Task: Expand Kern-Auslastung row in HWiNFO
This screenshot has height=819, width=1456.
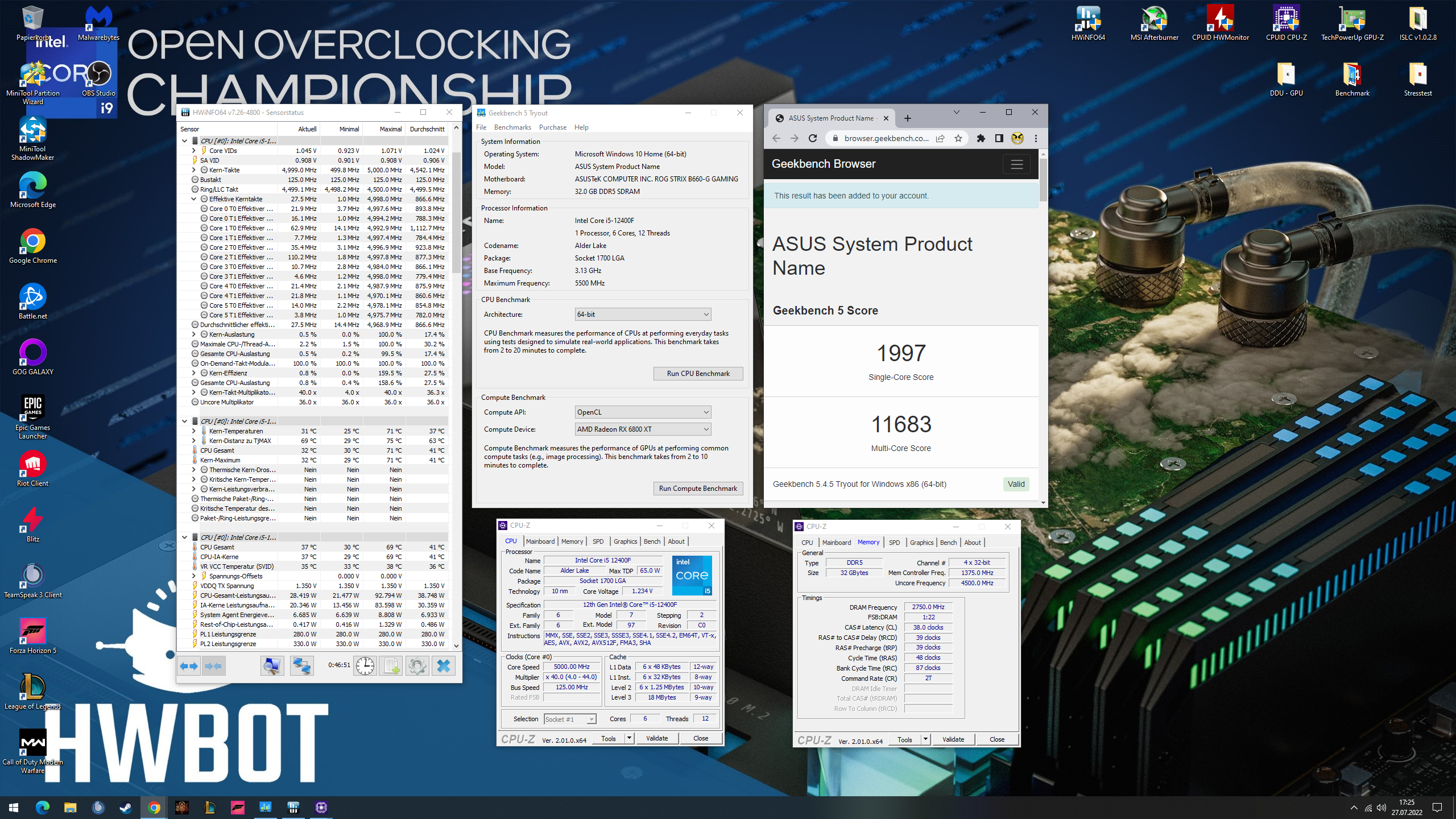Action: coord(194,334)
